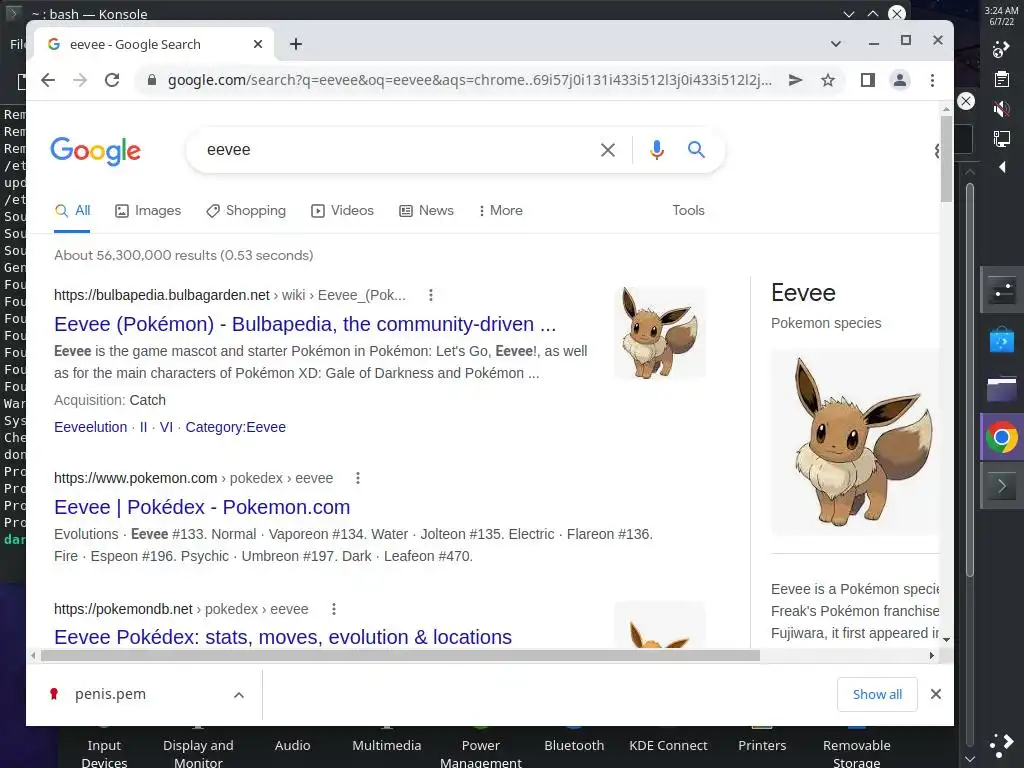This screenshot has width=1024, height=768.
Task: Open options for the Bulbapedia result
Action: 430,295
